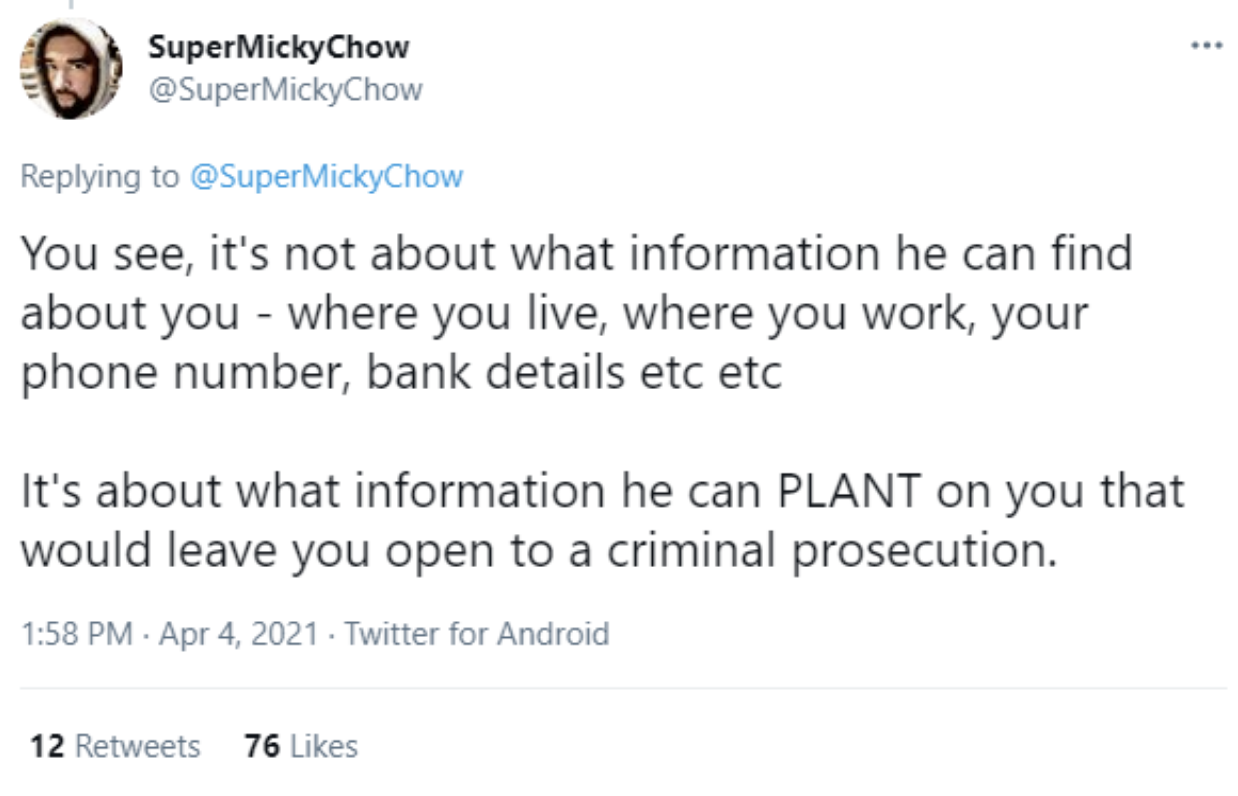This screenshot has height=796, width=1238.
Task: Select the tweet's first paragraph text
Action: (575, 313)
